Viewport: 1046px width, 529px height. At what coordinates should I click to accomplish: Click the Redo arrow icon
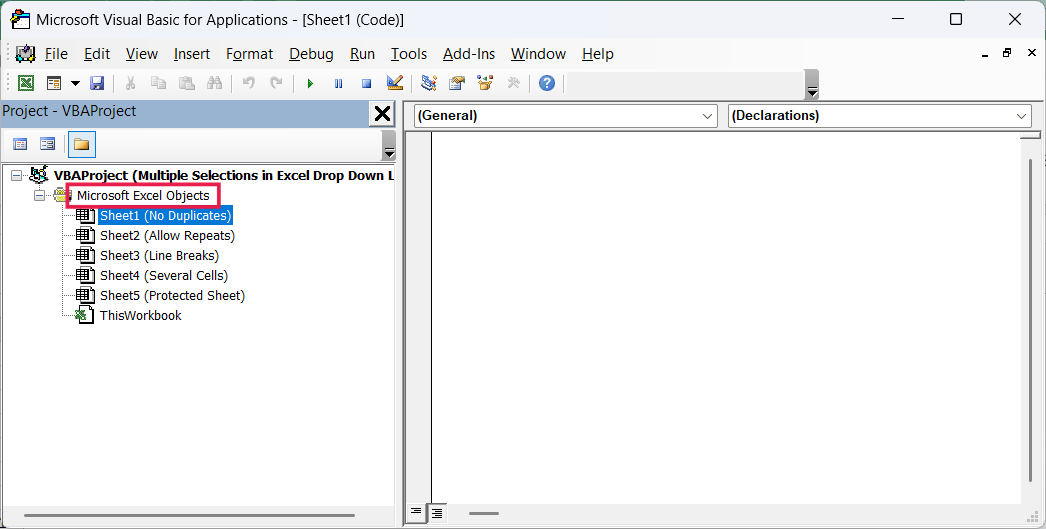pos(276,83)
